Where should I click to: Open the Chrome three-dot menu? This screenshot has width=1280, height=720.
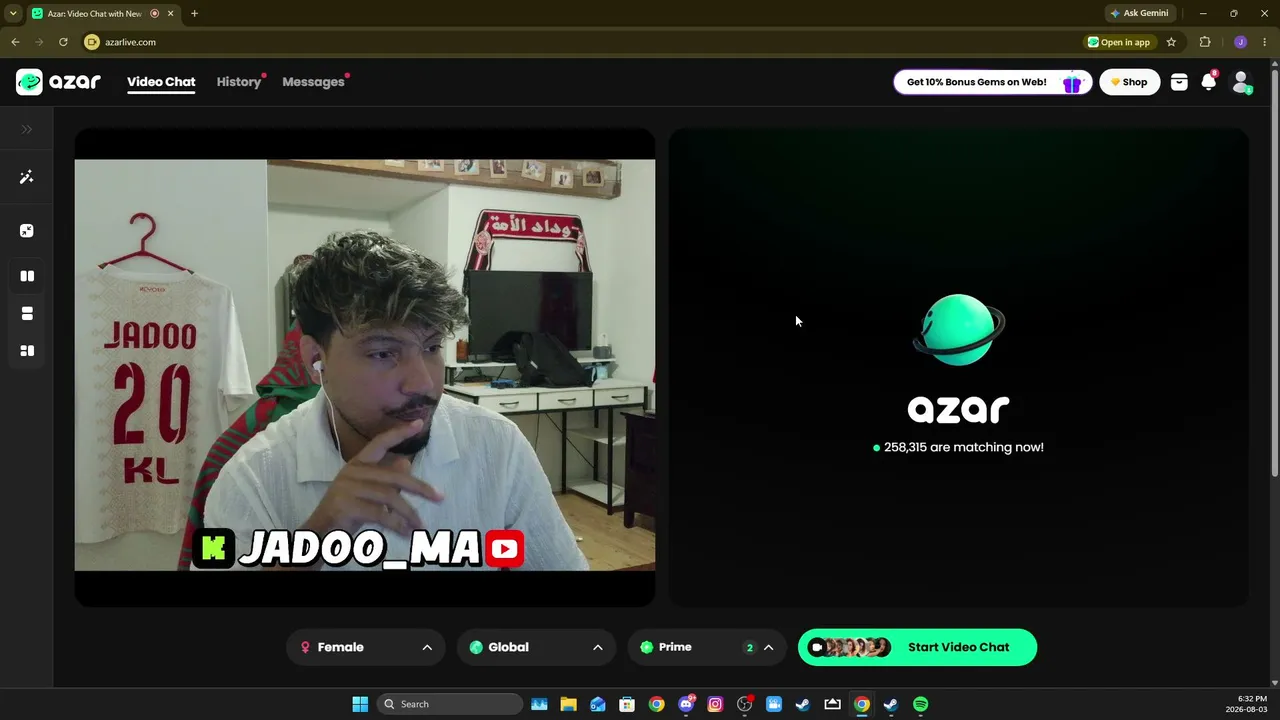(x=1264, y=42)
